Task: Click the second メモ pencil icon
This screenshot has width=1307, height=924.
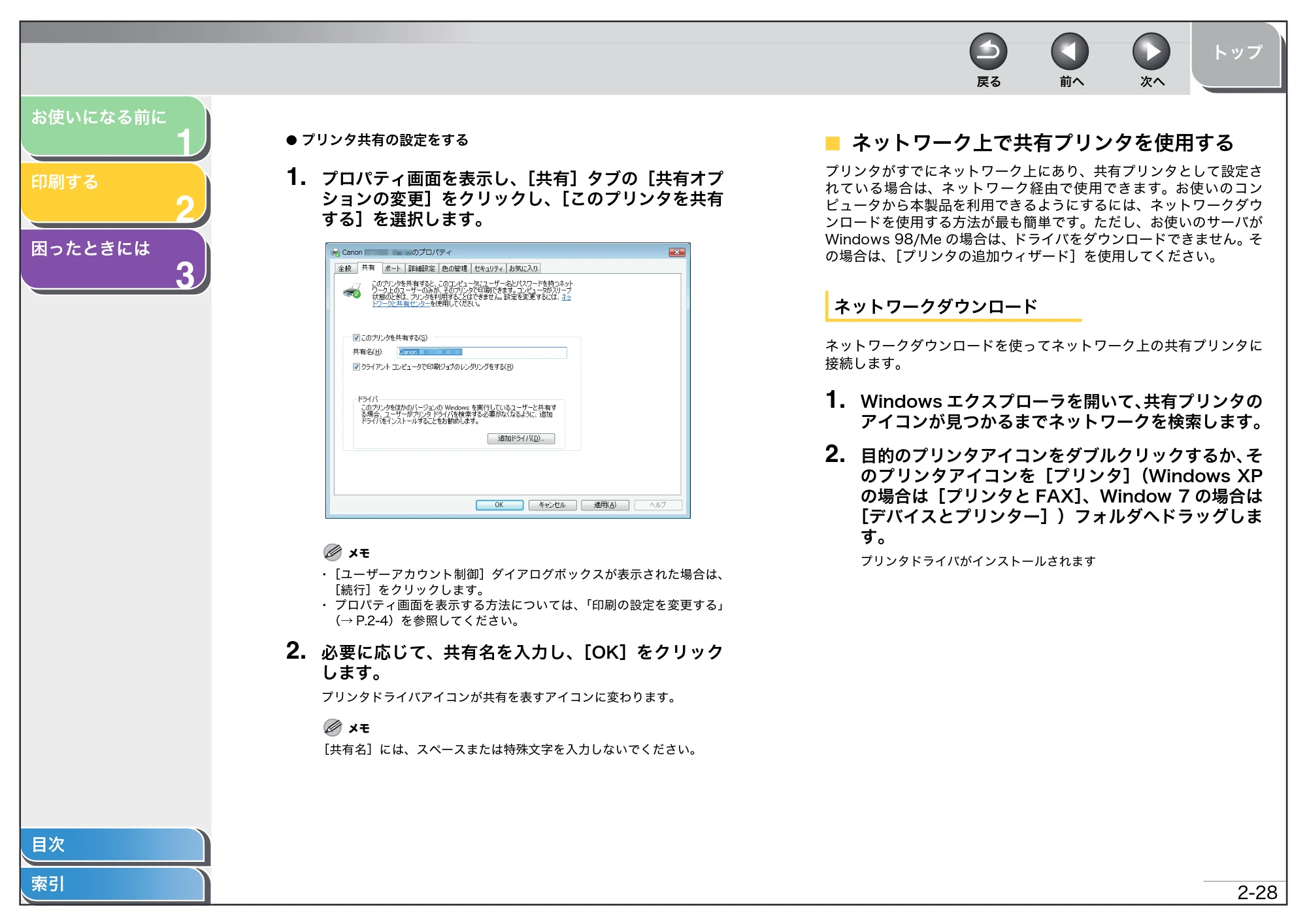Action: (333, 727)
